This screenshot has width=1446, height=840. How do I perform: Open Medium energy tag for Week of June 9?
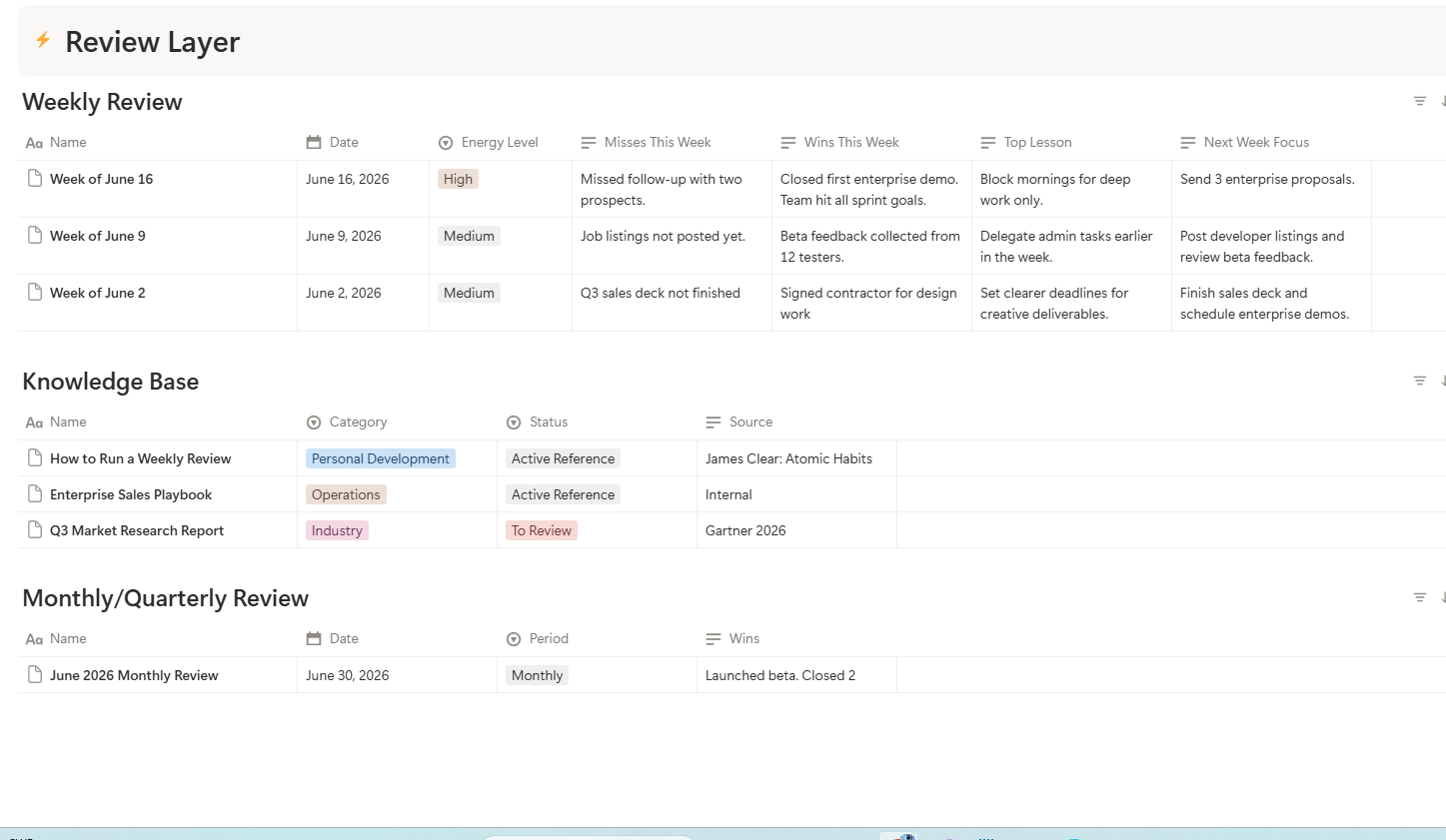(469, 236)
